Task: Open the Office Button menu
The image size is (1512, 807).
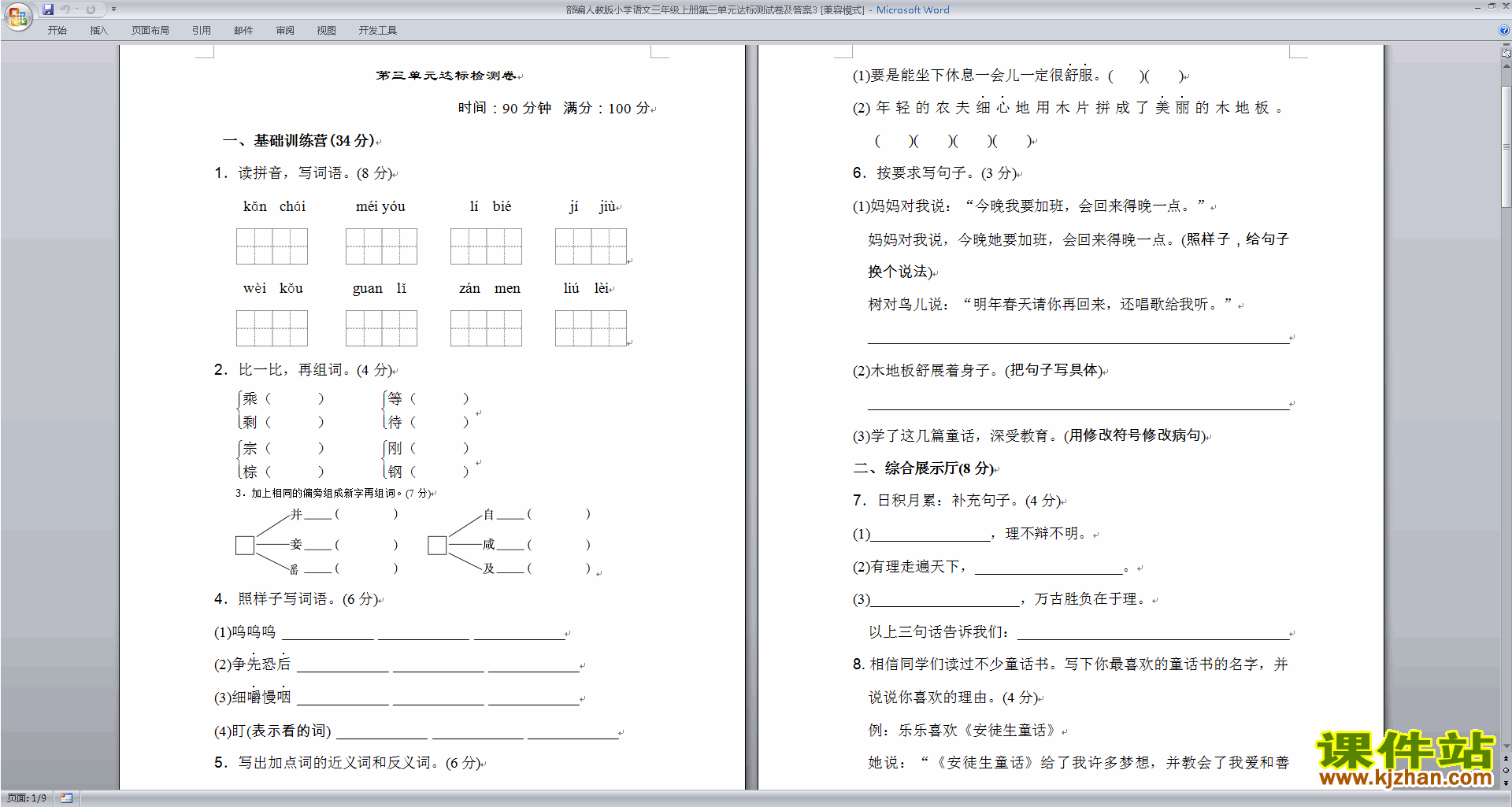Action: [x=17, y=16]
